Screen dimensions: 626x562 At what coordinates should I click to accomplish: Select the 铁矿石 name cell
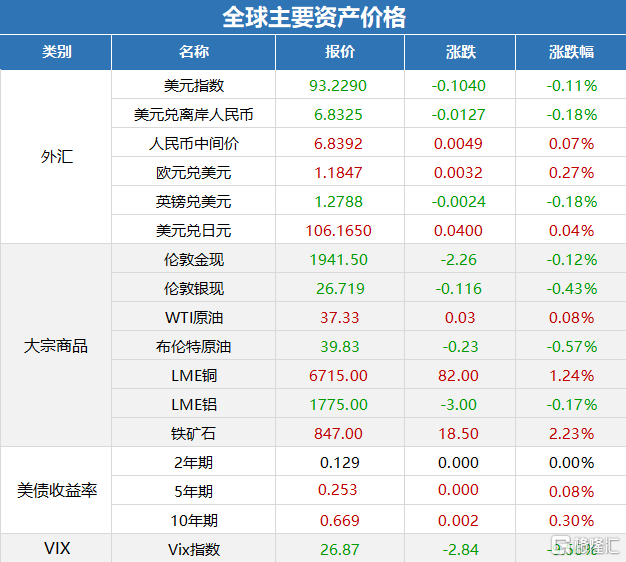194,433
